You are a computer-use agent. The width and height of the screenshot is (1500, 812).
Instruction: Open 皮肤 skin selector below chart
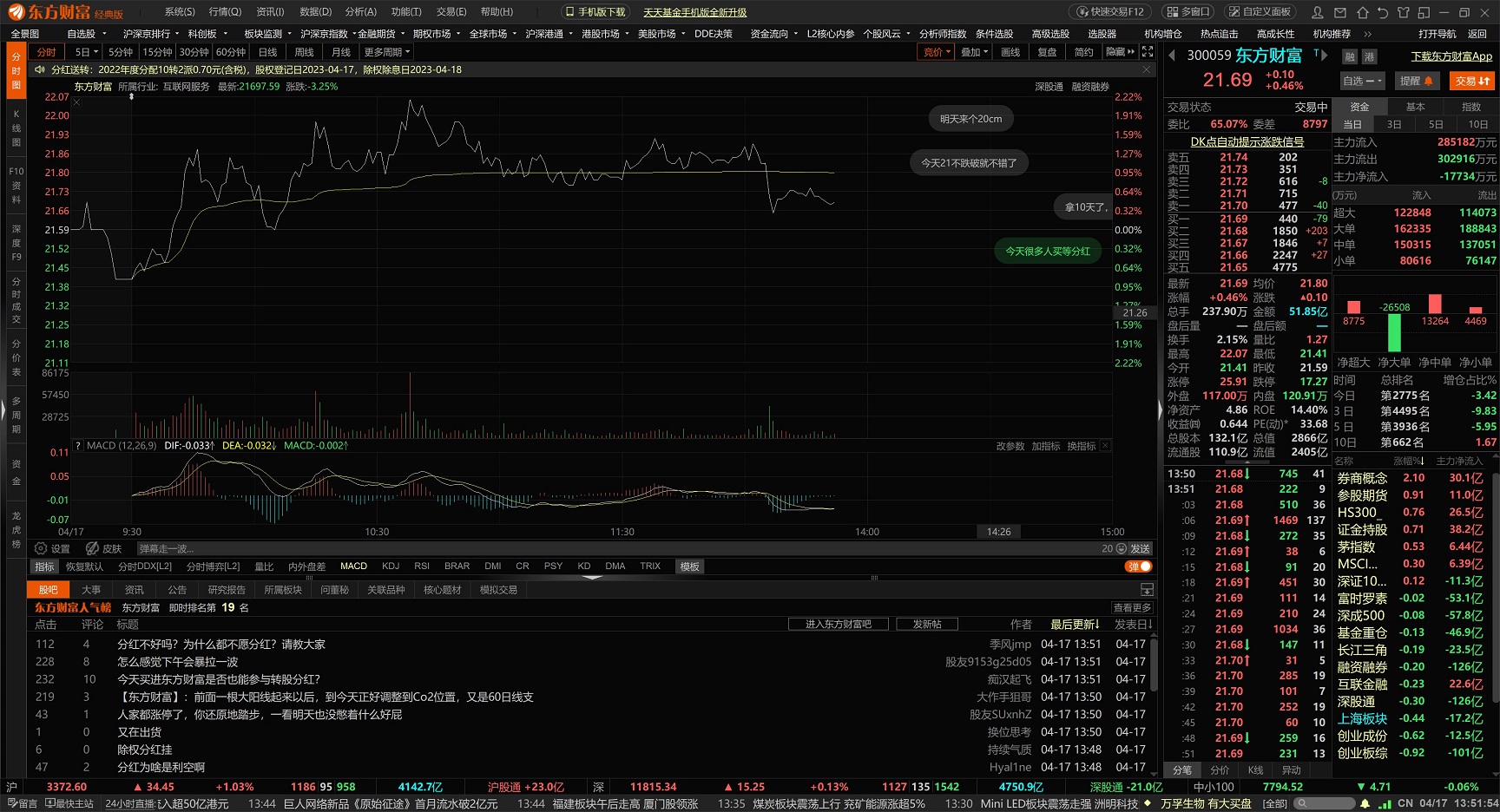pos(104,548)
